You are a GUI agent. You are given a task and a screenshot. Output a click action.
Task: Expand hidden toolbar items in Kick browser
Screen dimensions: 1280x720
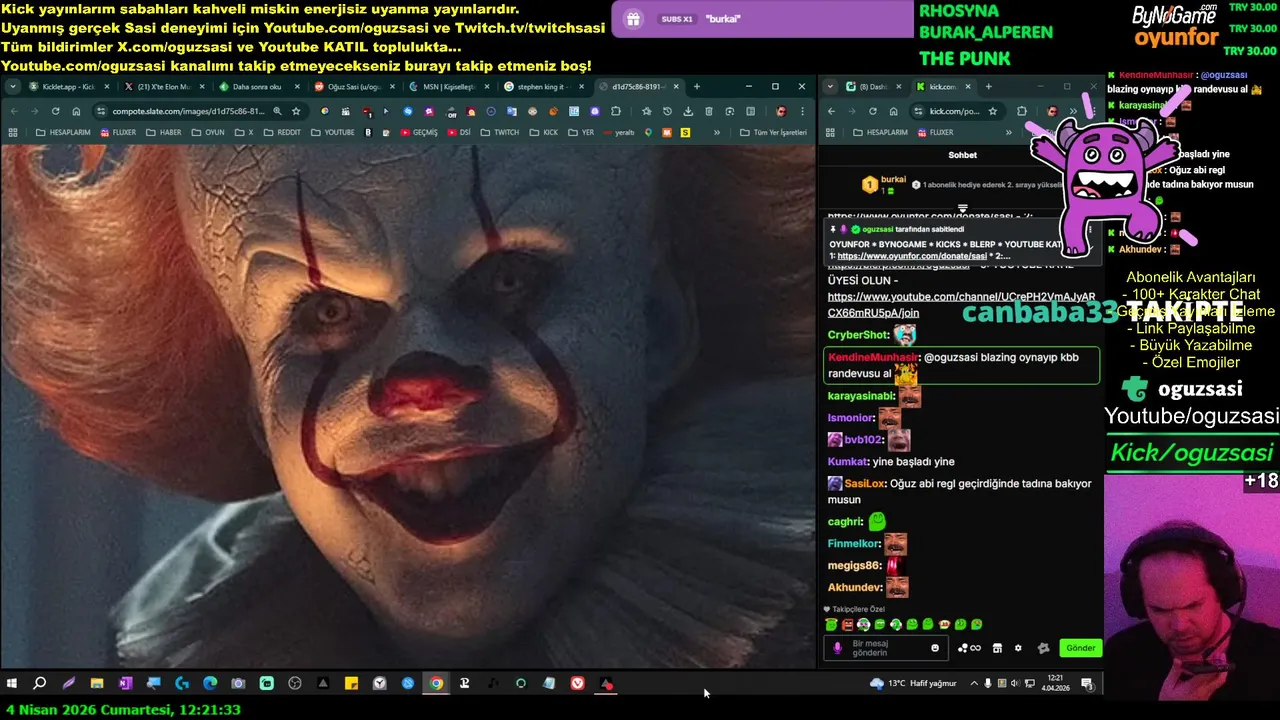1073,111
